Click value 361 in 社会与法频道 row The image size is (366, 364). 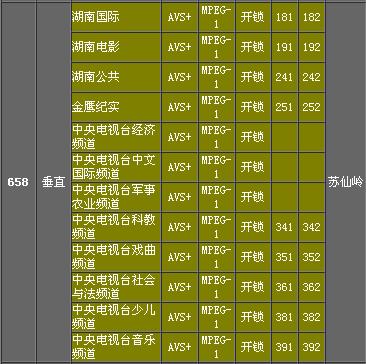click(284, 287)
